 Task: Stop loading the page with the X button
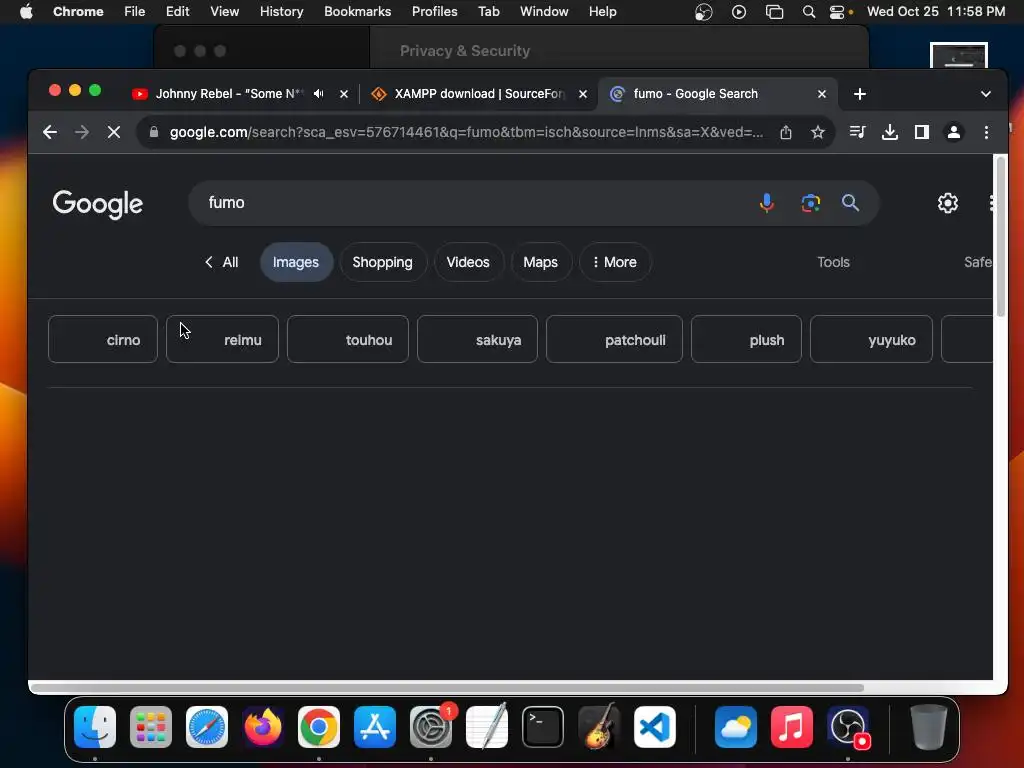click(x=114, y=133)
